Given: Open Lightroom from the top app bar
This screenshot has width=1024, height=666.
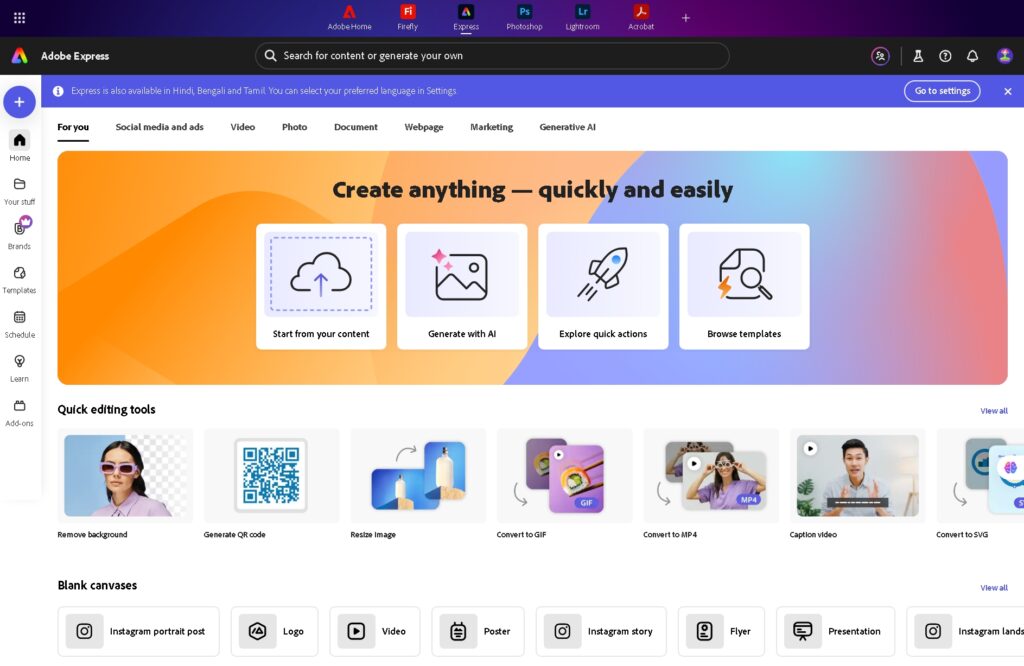Looking at the screenshot, I should point(582,16).
